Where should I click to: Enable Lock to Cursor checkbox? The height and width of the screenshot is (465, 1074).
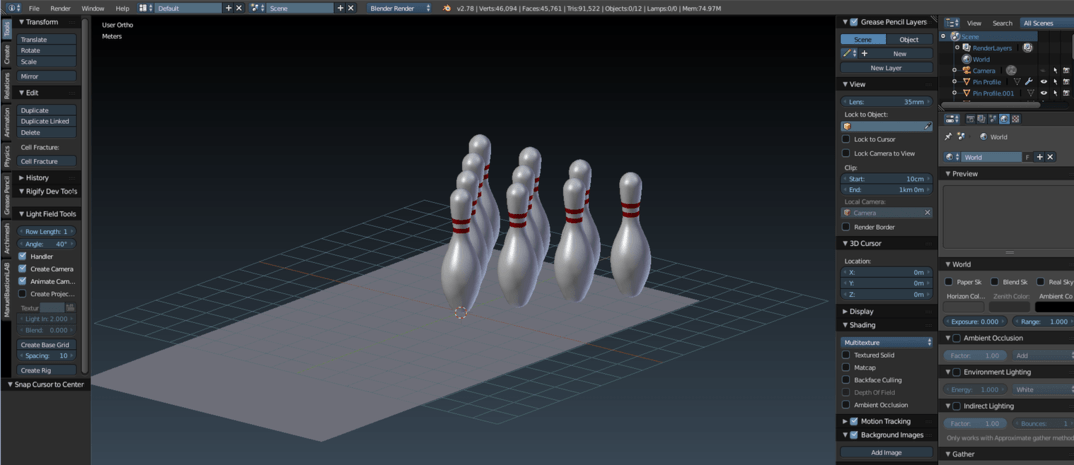pyautogui.click(x=846, y=139)
